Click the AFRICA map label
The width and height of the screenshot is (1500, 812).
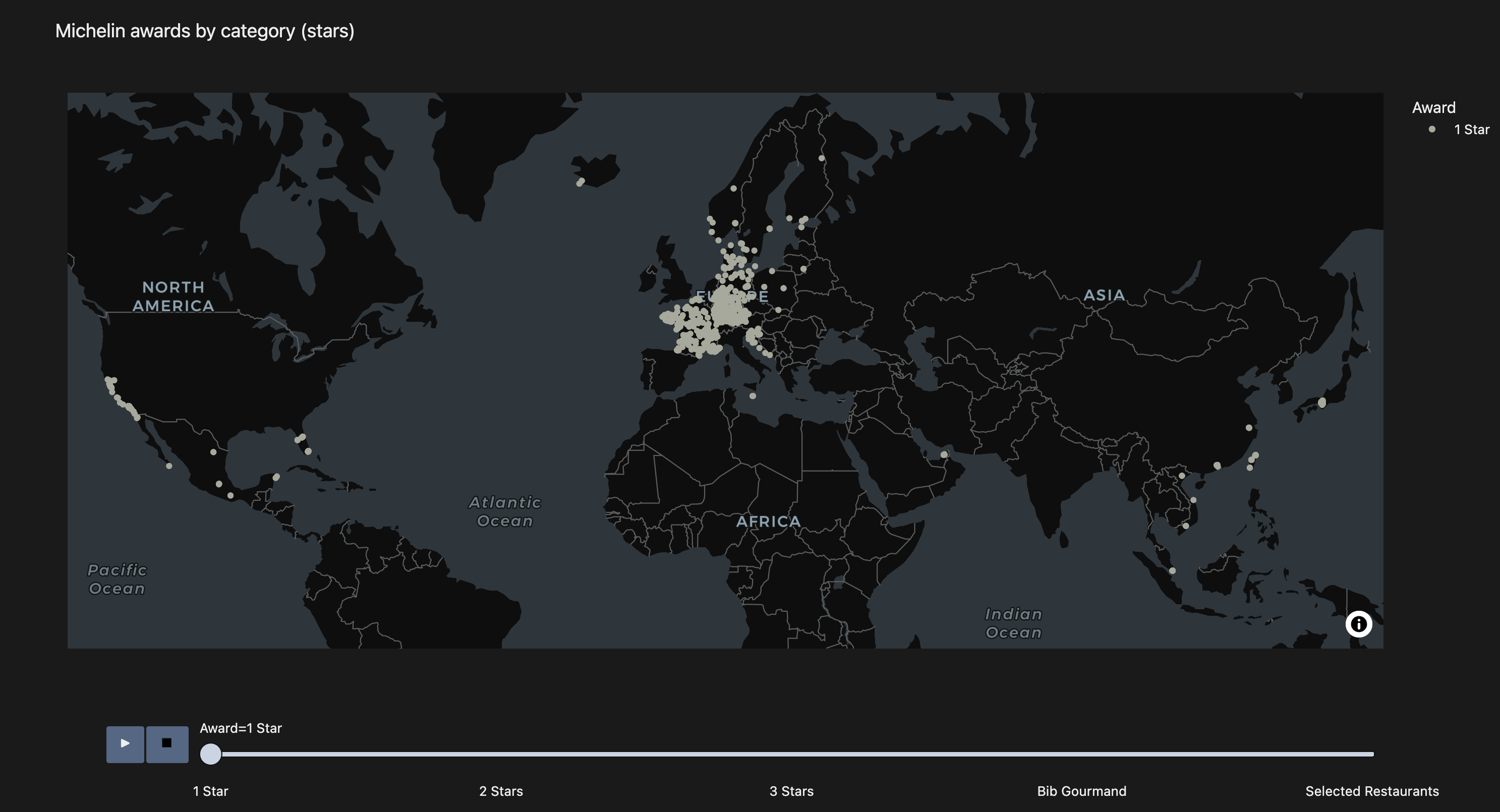[x=769, y=521]
